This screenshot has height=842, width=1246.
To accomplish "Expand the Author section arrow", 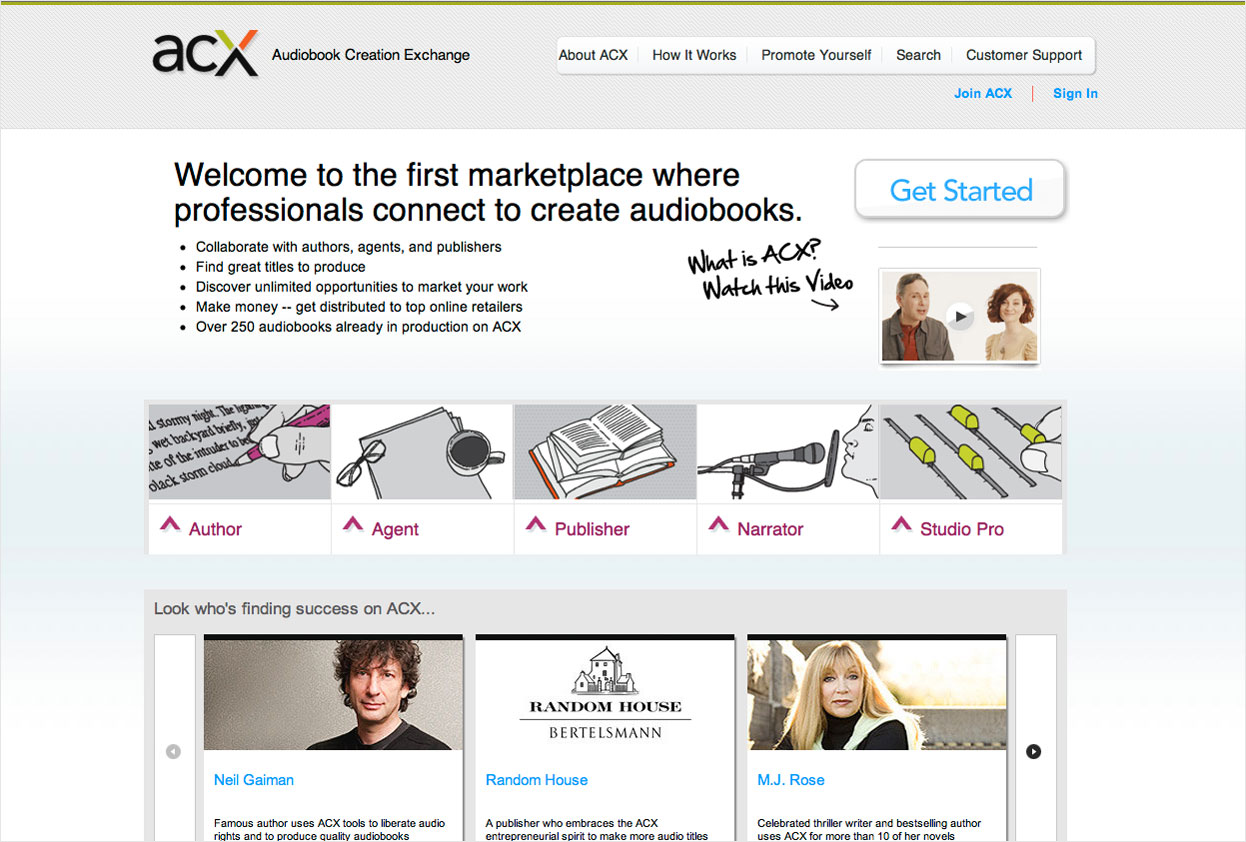I will (x=169, y=525).
